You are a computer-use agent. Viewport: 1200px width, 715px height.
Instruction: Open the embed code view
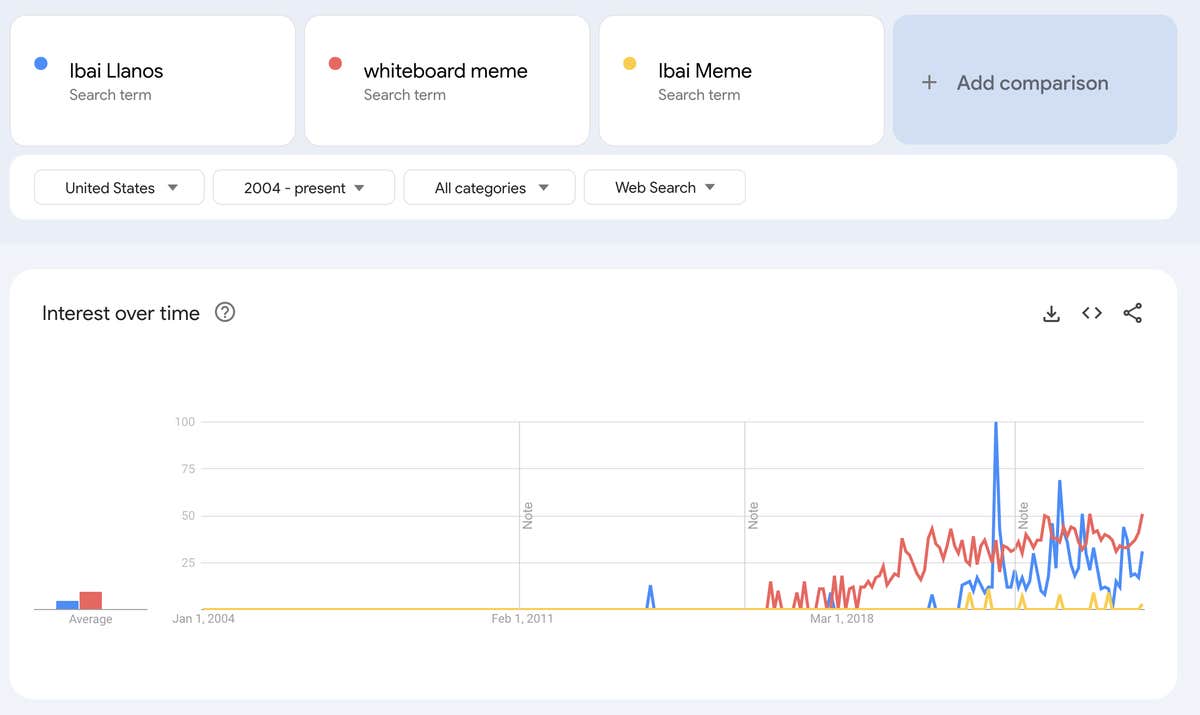coord(1091,313)
